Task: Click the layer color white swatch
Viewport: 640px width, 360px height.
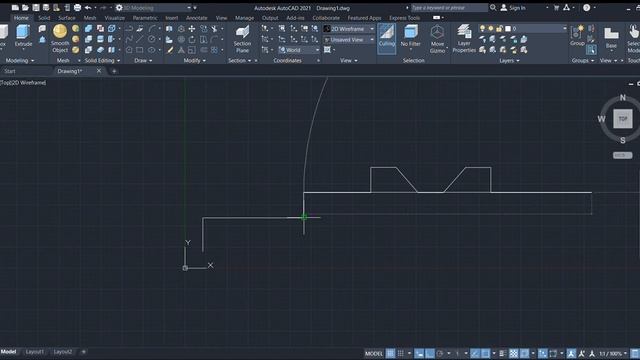Action: tap(508, 29)
